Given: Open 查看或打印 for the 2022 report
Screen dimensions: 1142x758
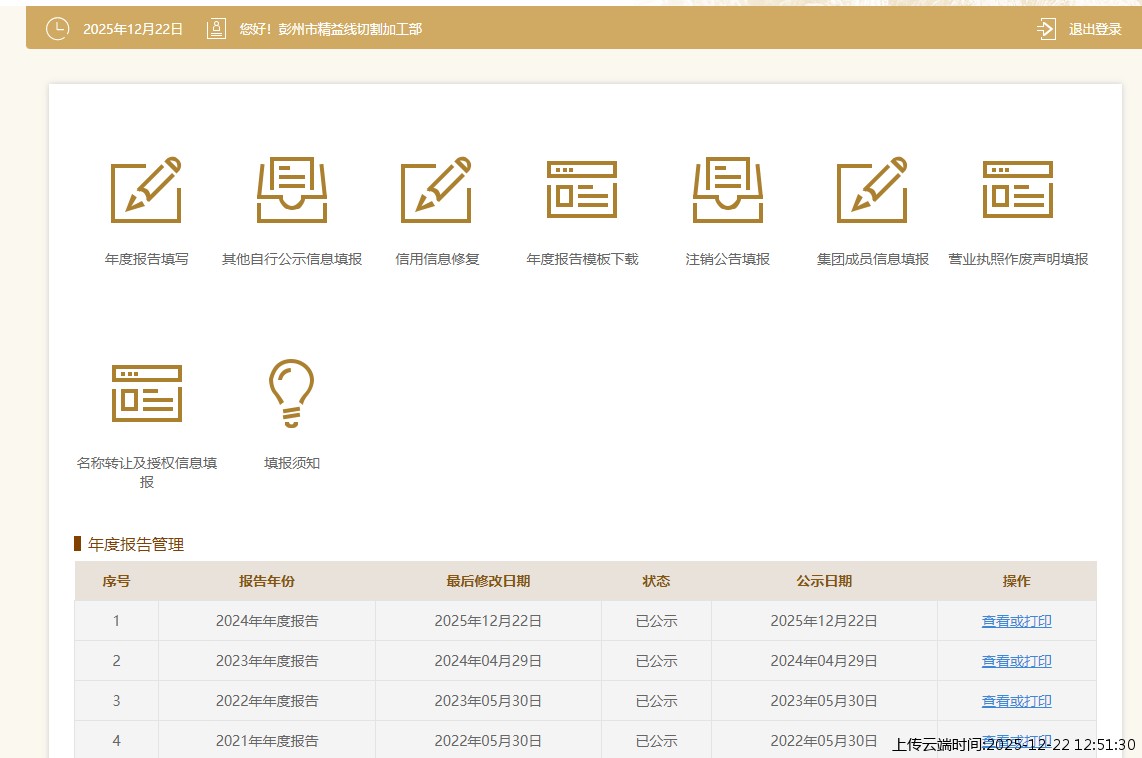Looking at the screenshot, I should click(1016, 701).
